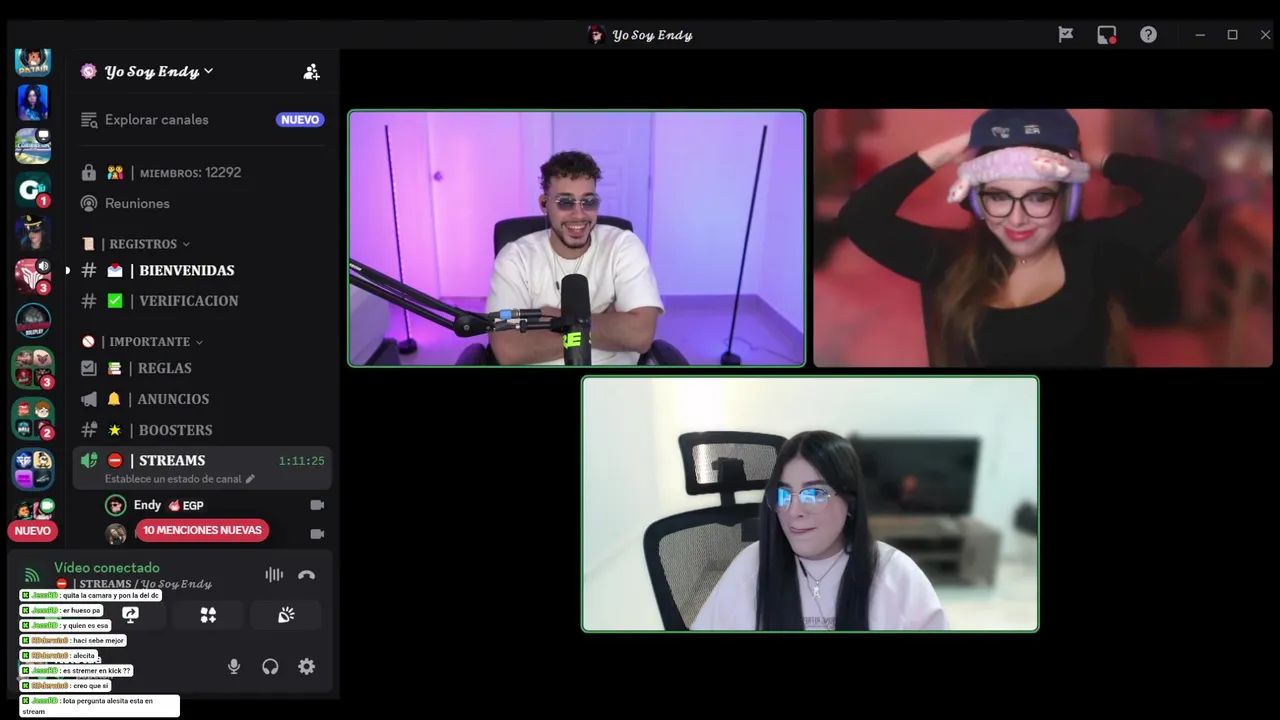
Task: Open the green G server with 1 notification
Action: pos(33,190)
